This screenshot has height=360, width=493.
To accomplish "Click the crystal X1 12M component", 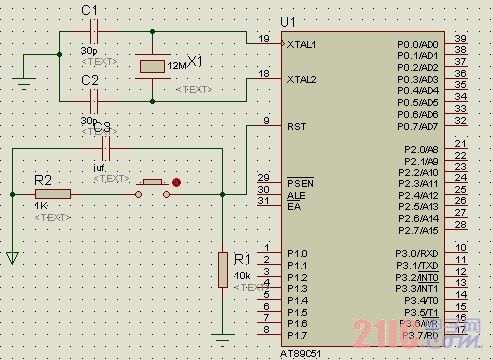I will click(x=153, y=66).
